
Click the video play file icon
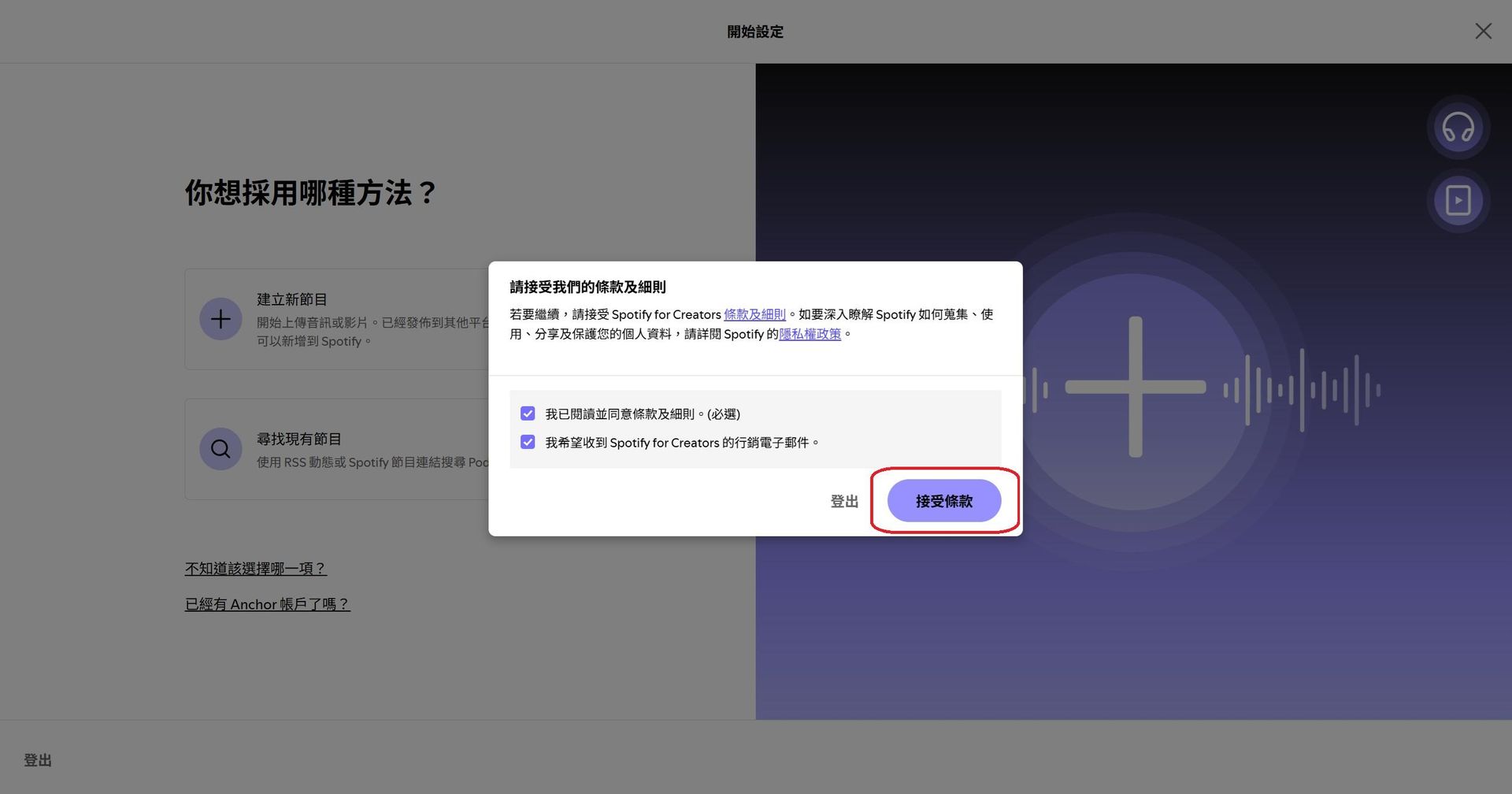[x=1458, y=200]
